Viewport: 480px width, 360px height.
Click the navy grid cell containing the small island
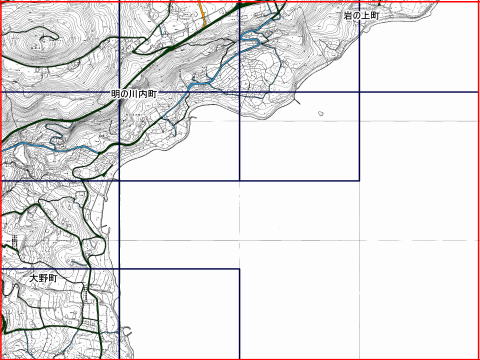pos(299,136)
